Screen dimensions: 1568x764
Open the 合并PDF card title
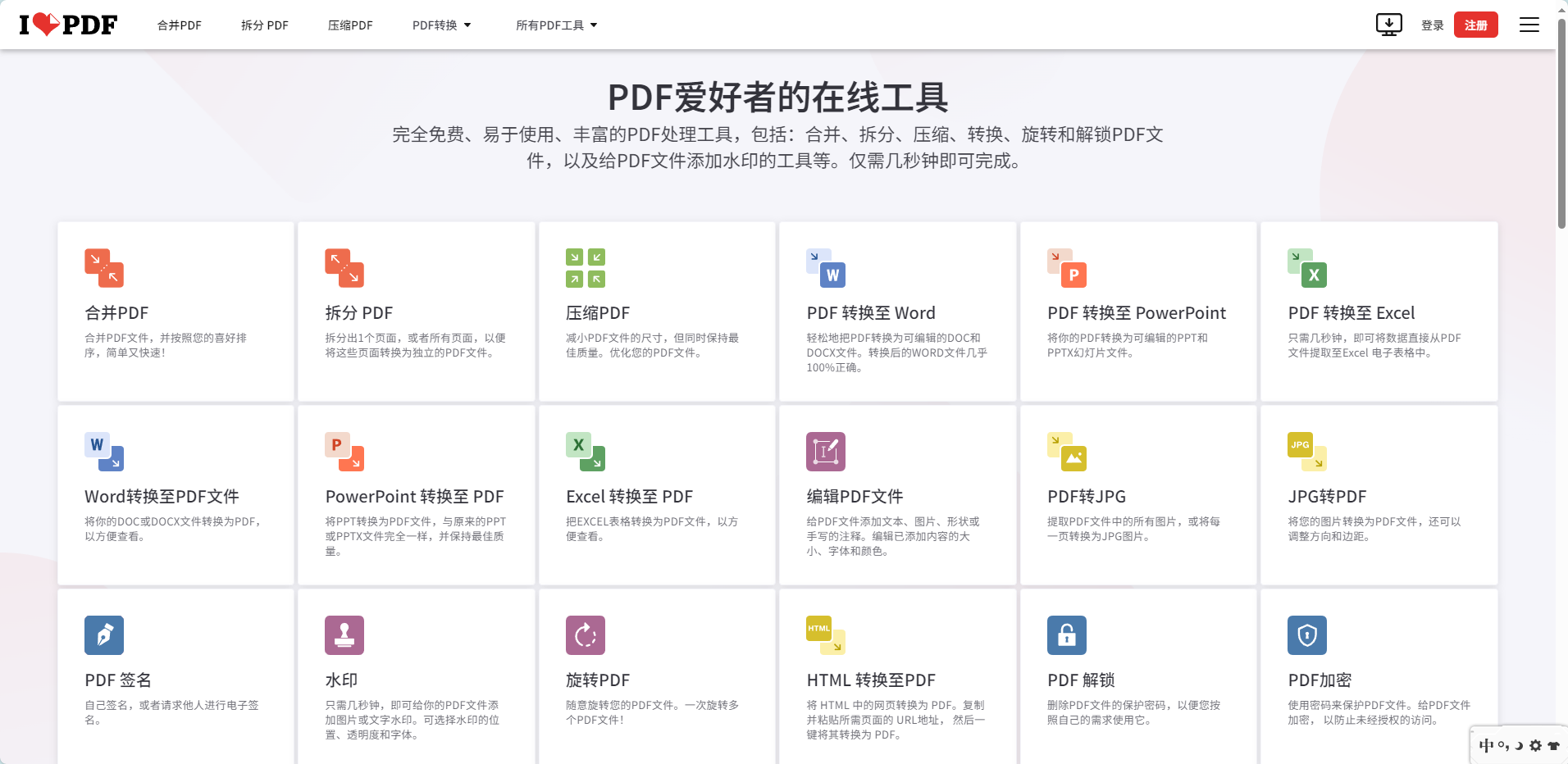coord(116,313)
